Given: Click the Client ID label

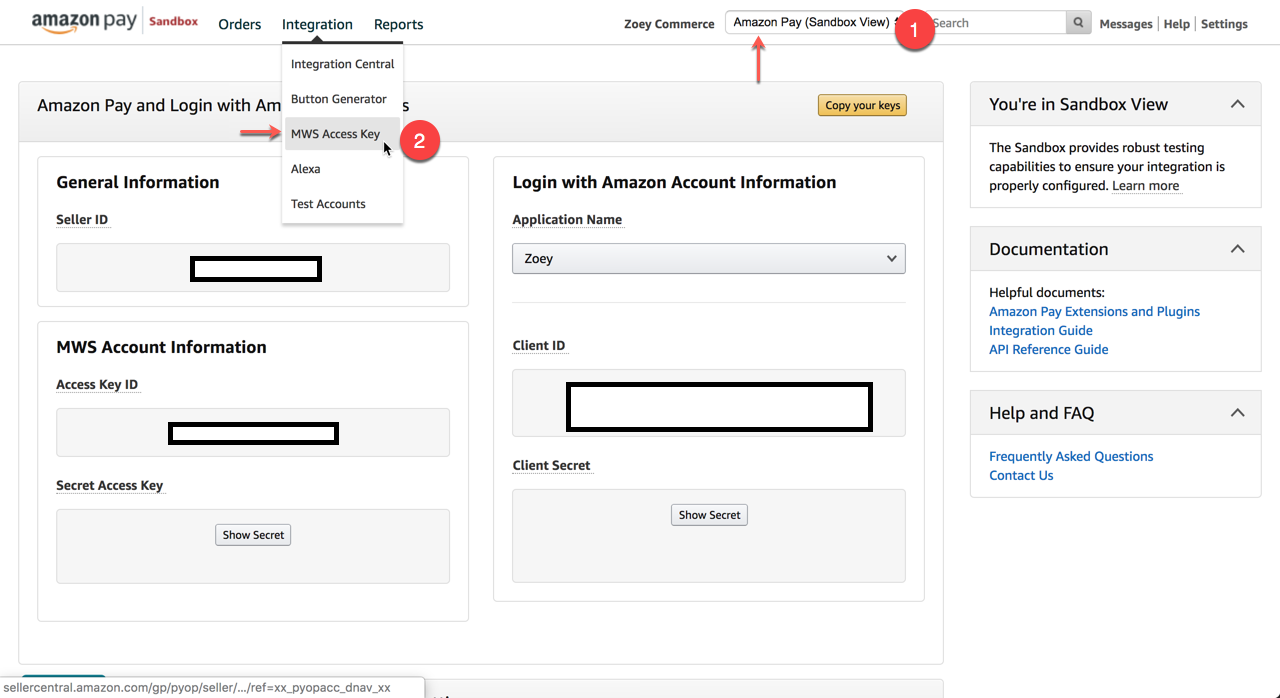Looking at the screenshot, I should point(539,346).
